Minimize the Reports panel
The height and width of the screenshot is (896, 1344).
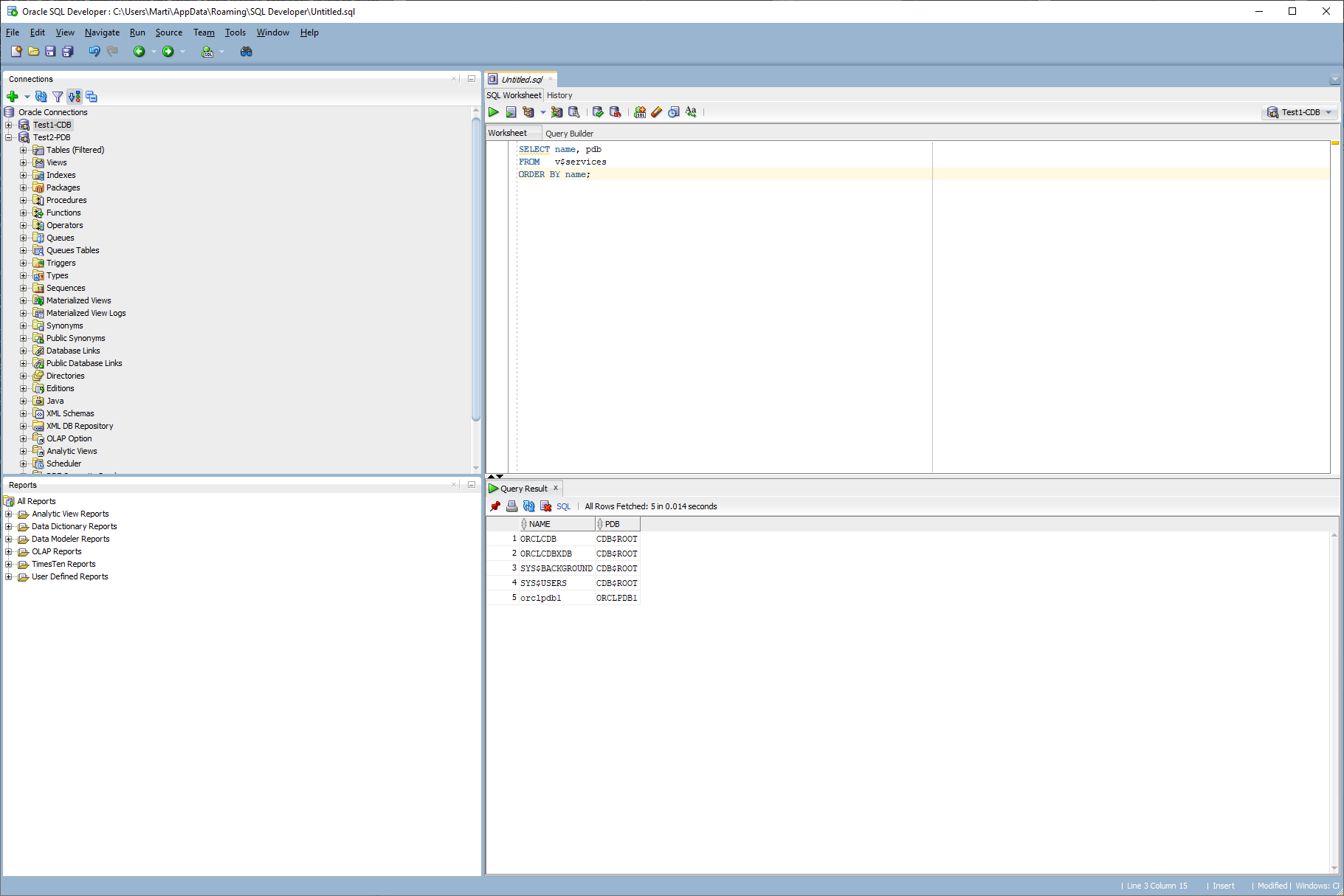pyautogui.click(x=471, y=484)
